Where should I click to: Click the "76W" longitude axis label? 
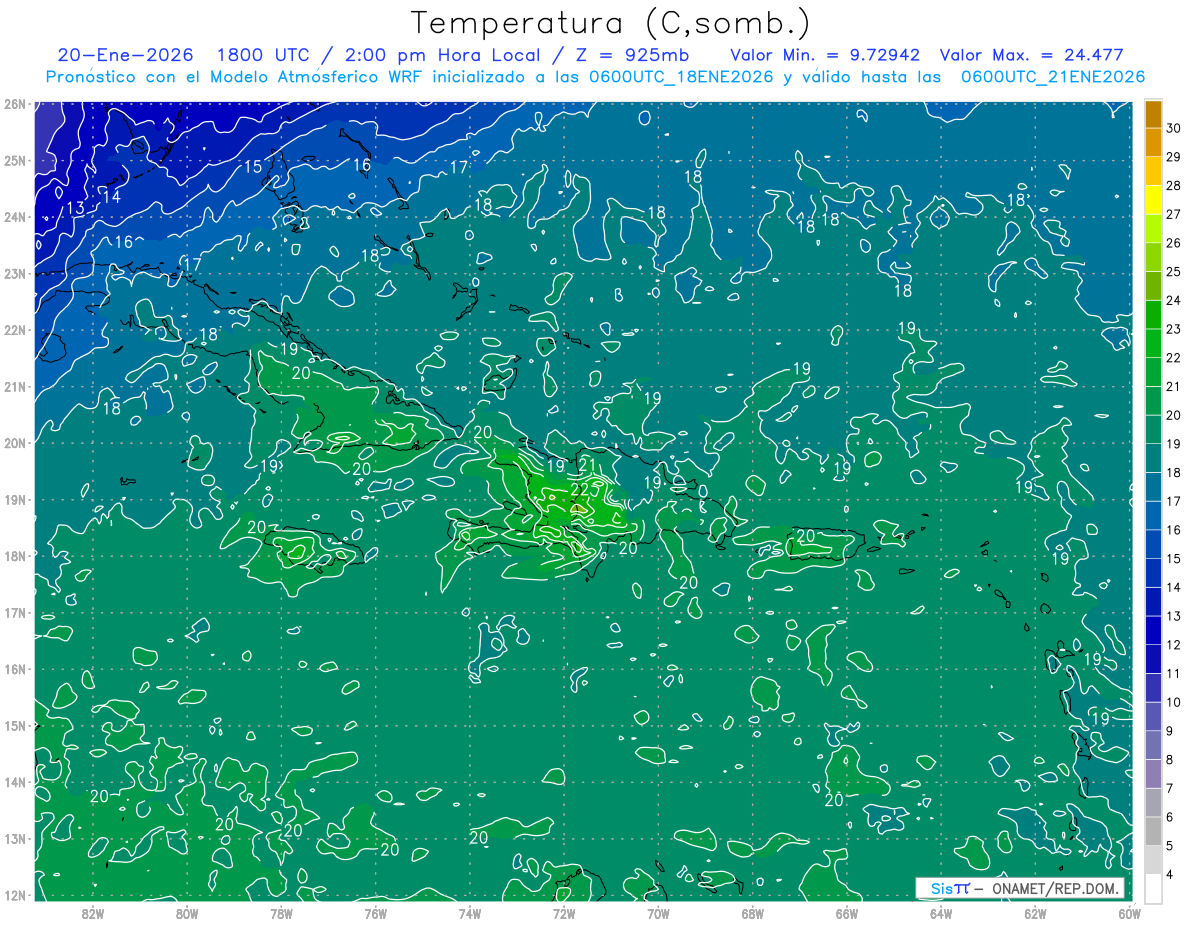tap(375, 913)
